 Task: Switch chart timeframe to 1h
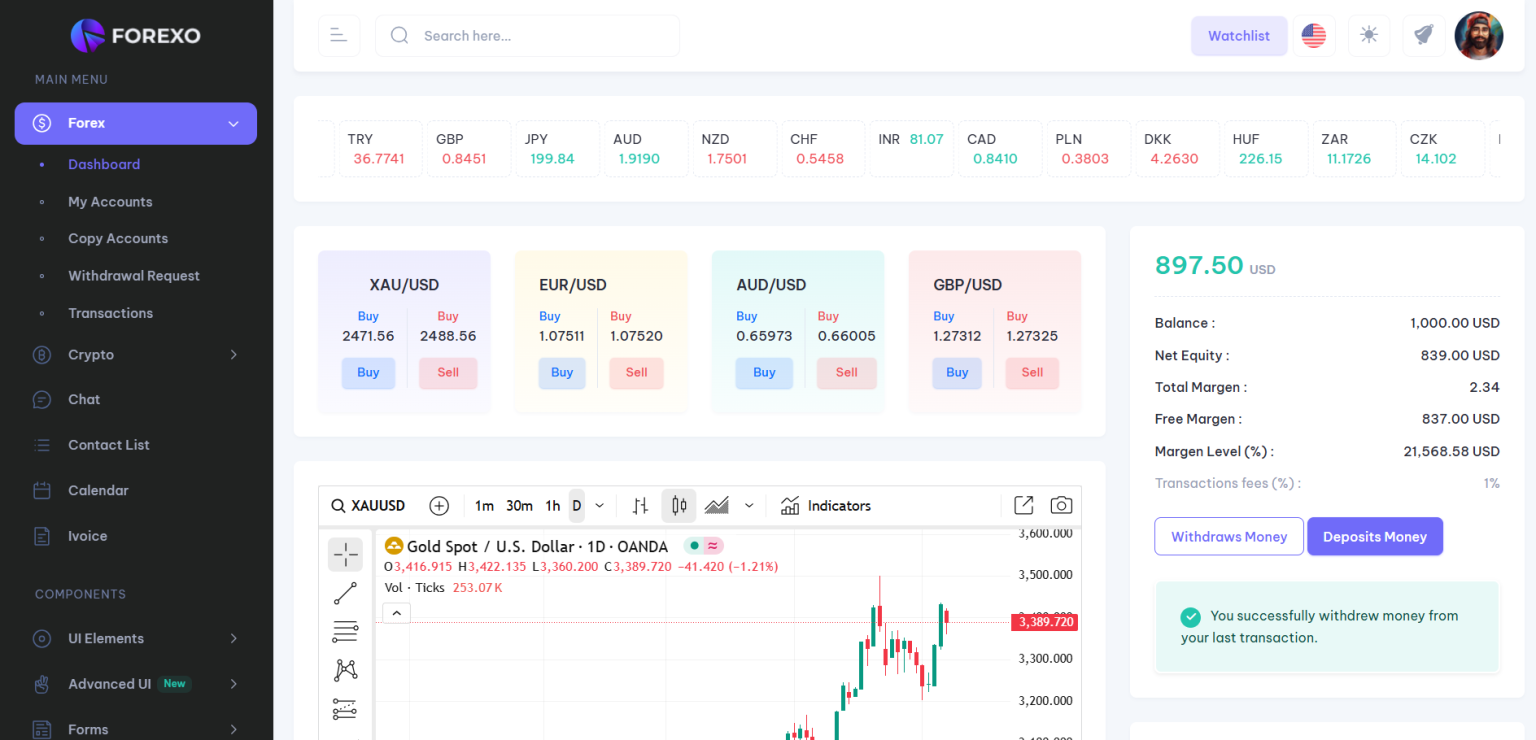[x=553, y=505]
